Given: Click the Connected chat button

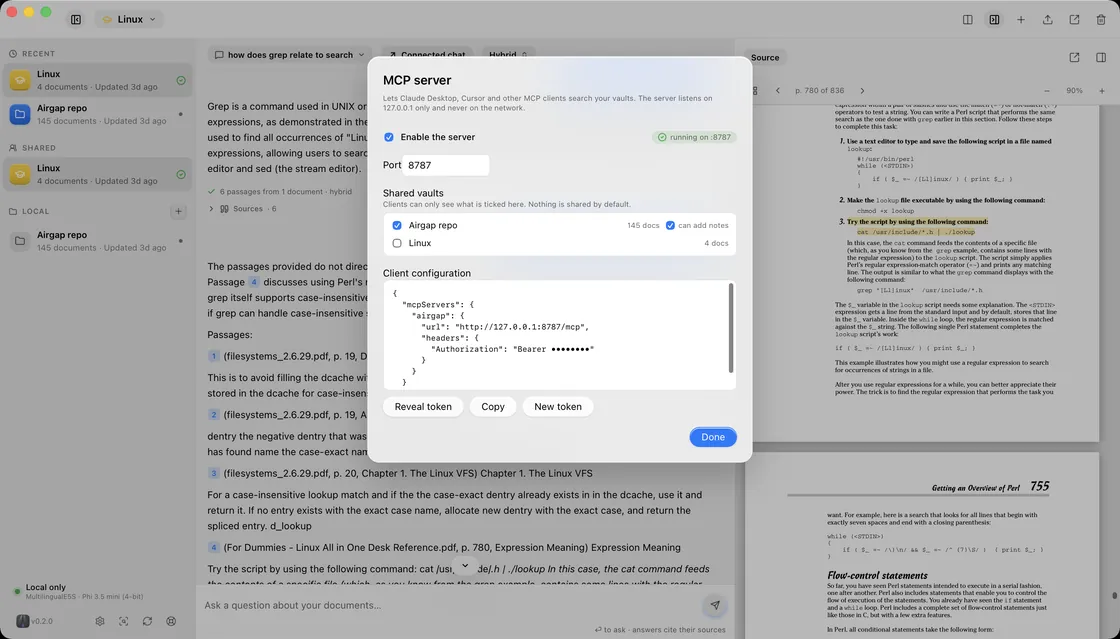Looking at the screenshot, I should click(x=427, y=55).
